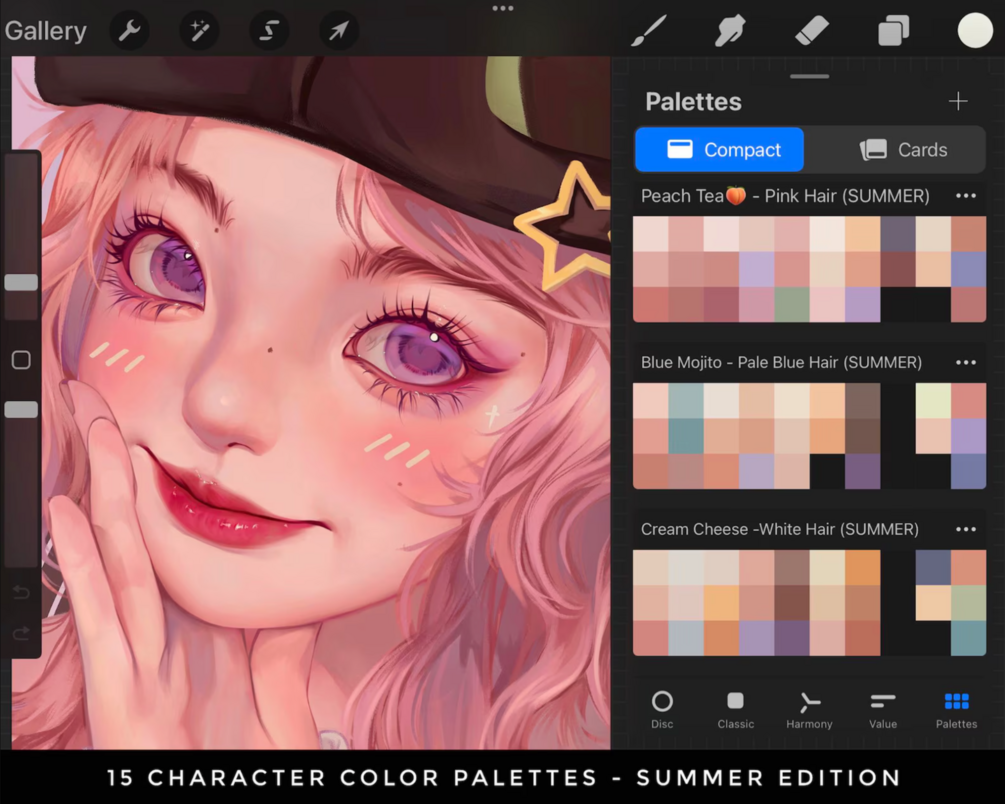The image size is (1005, 804).
Task: Select the Eraser tool
Action: coord(811,30)
